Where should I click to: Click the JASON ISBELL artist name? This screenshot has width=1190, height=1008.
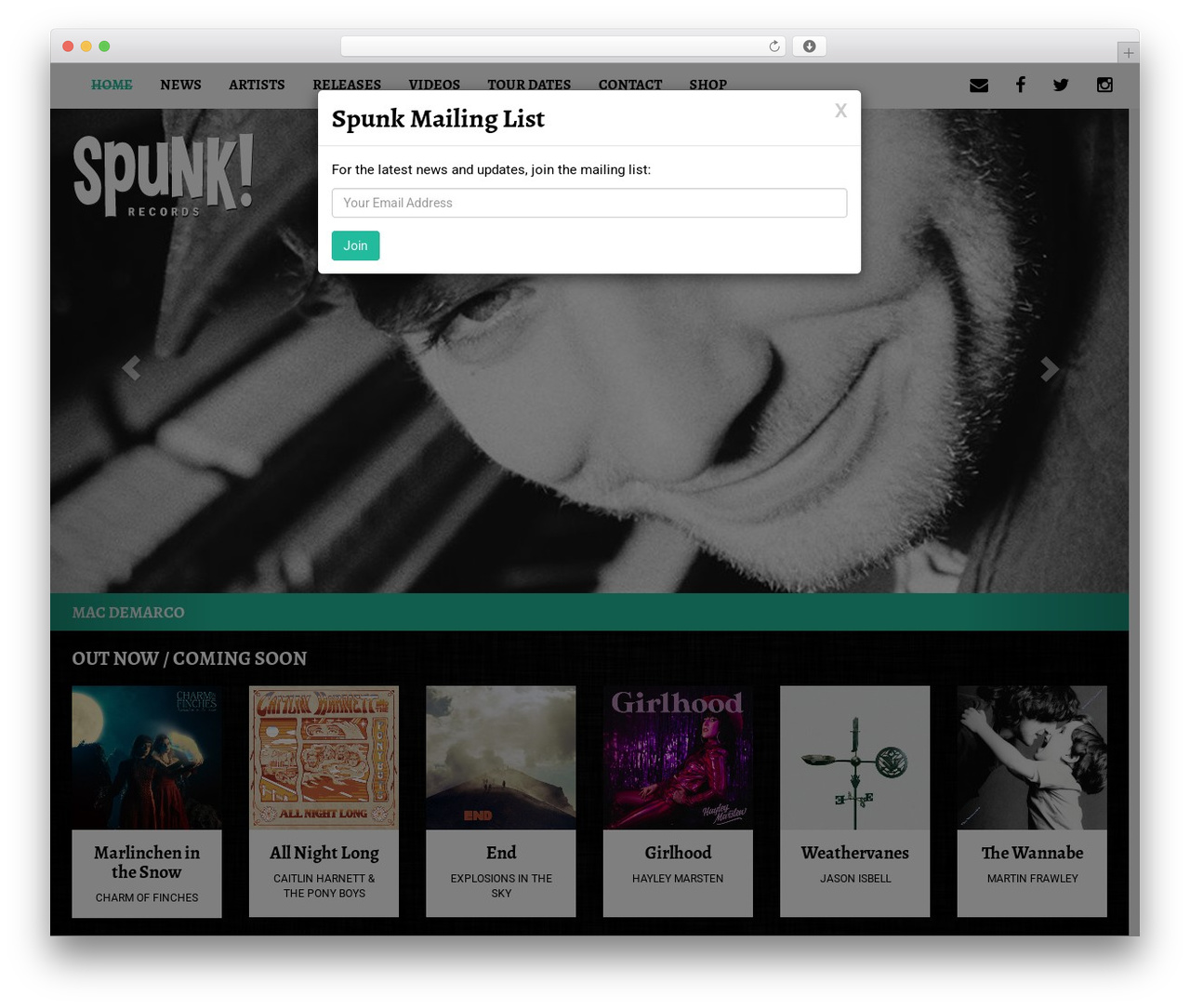[855, 878]
